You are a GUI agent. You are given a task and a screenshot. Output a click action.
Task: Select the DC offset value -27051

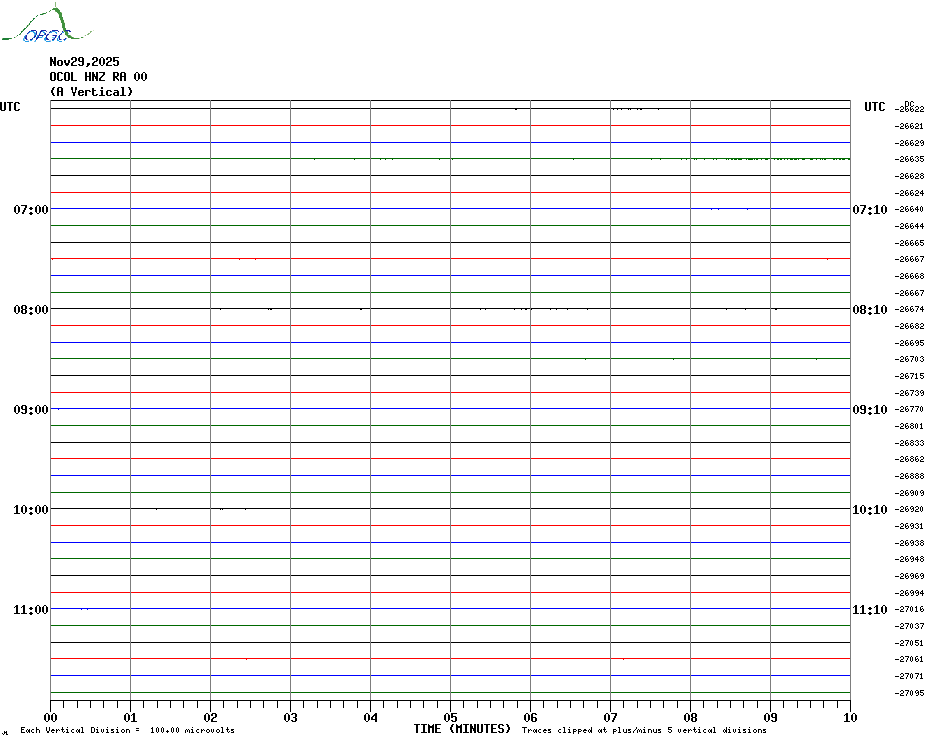click(909, 643)
